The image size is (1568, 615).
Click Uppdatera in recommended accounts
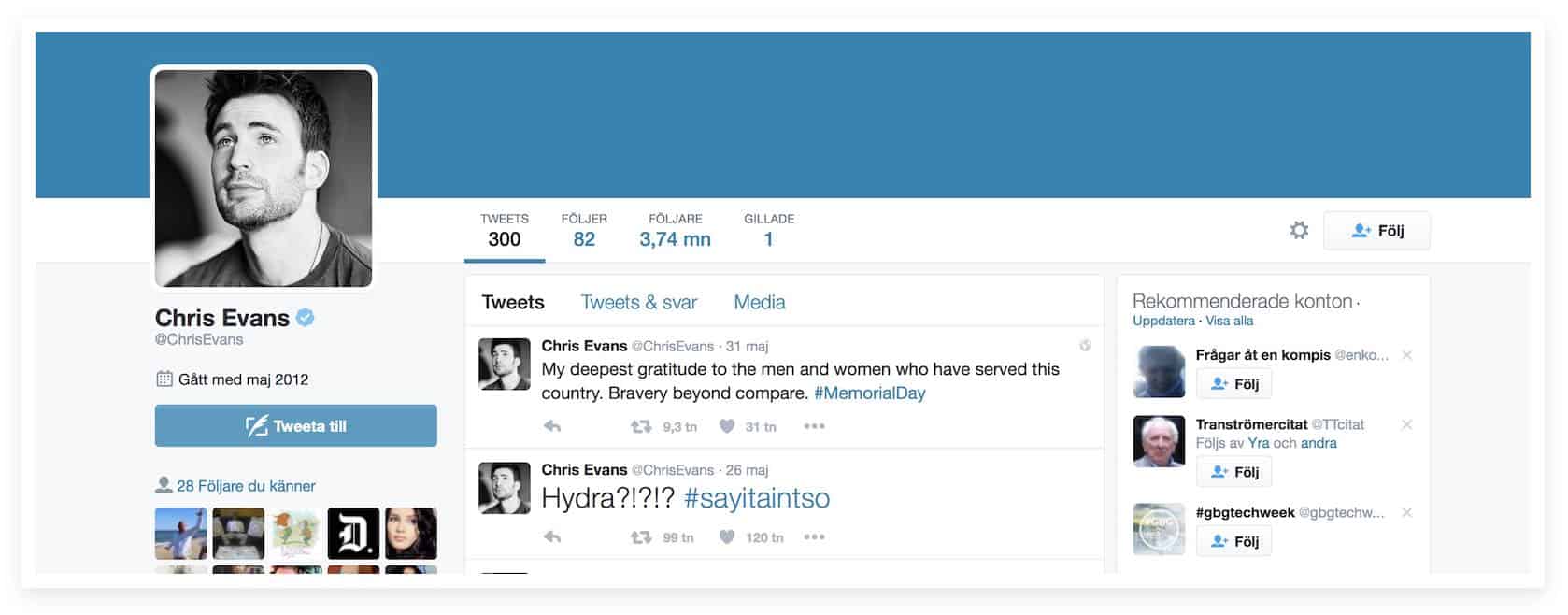coord(1163,321)
